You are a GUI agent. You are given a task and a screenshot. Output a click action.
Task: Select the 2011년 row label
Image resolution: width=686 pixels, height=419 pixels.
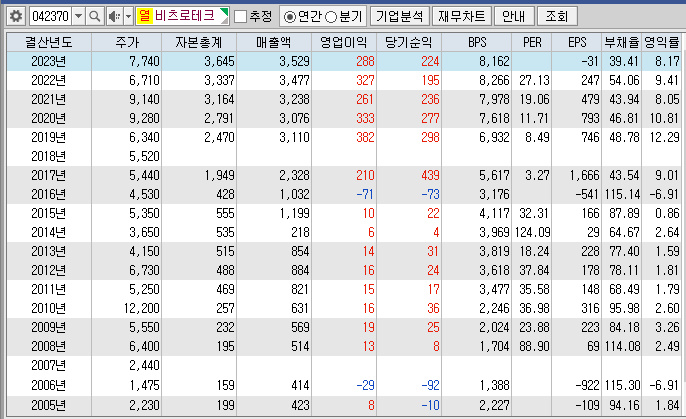49,290
